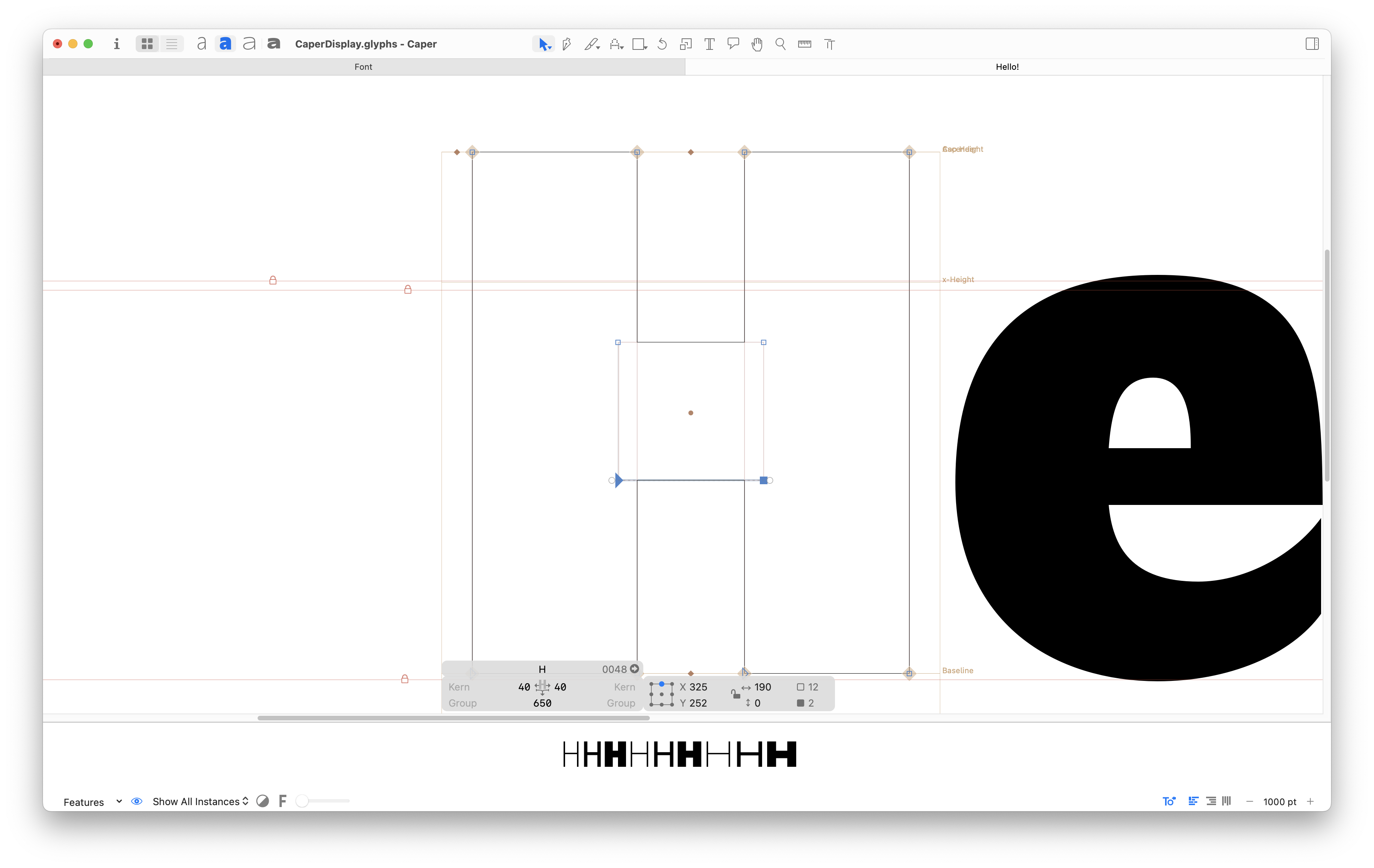Edit the 1000 pt zoom field
Screen dimensions: 1374x868
pyautogui.click(x=1280, y=802)
